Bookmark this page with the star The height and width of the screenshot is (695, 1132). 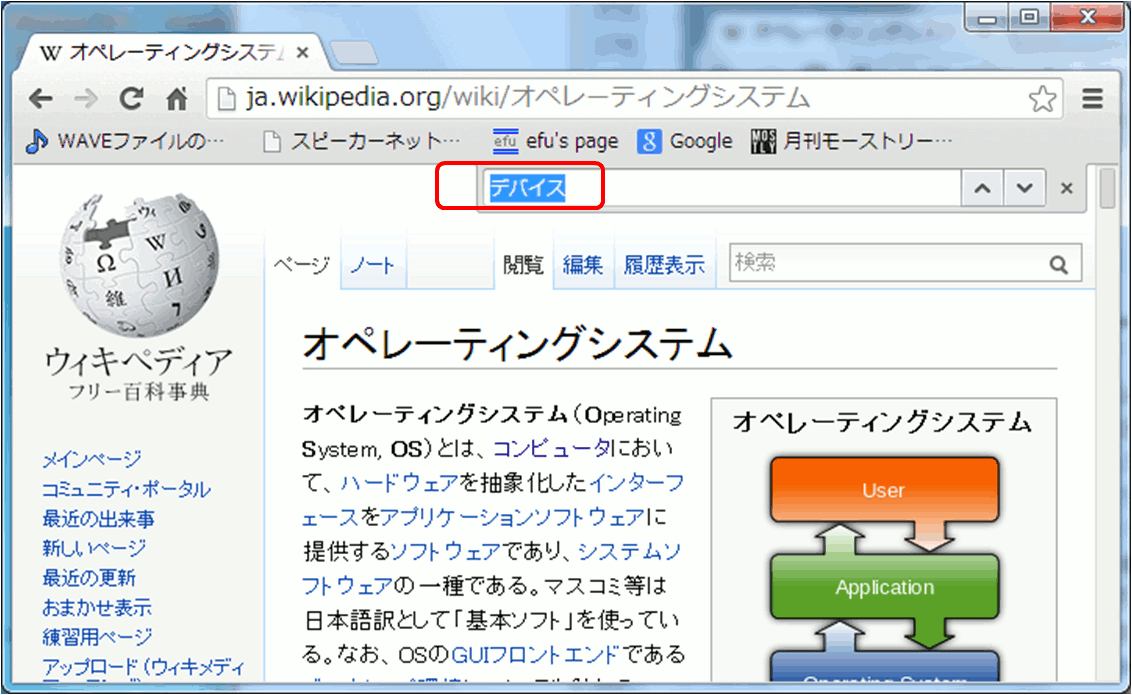1042,98
